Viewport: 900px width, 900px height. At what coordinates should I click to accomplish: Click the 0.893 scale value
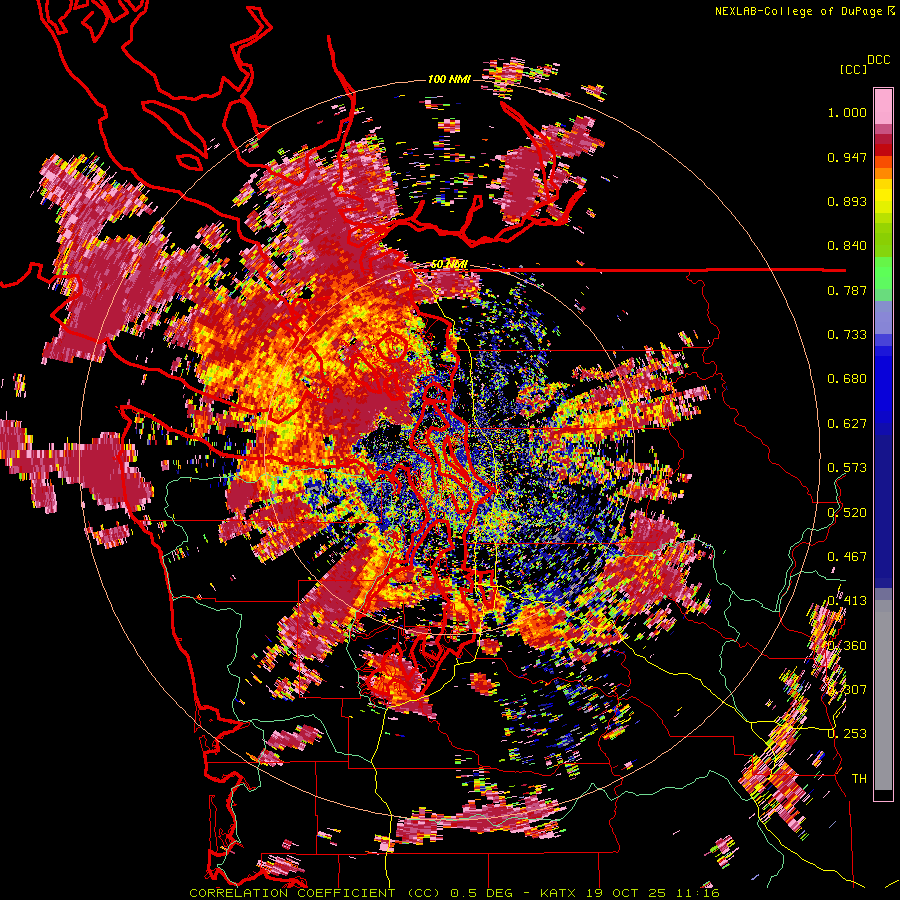(847, 201)
